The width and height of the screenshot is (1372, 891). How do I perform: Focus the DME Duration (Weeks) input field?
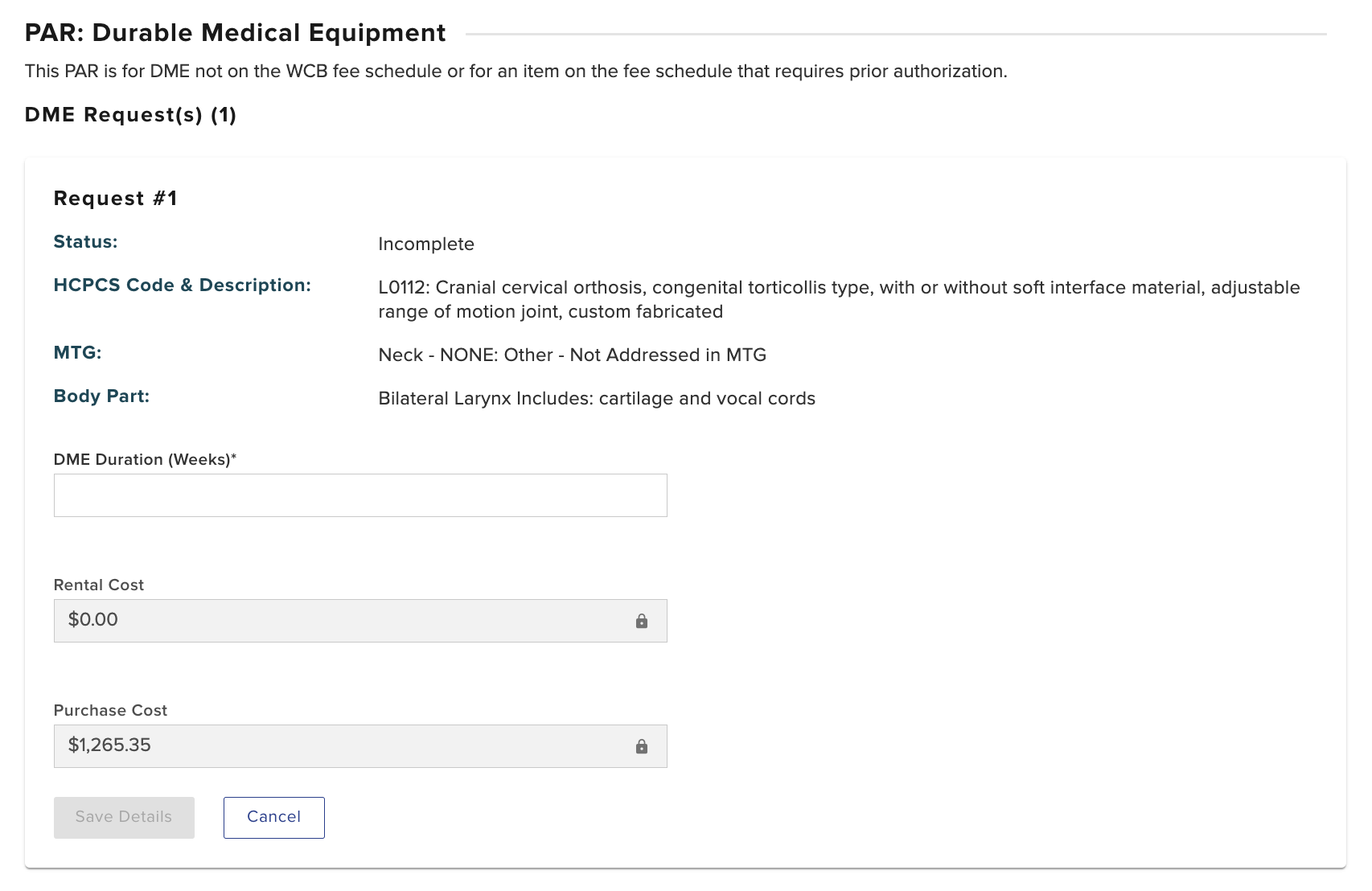360,495
